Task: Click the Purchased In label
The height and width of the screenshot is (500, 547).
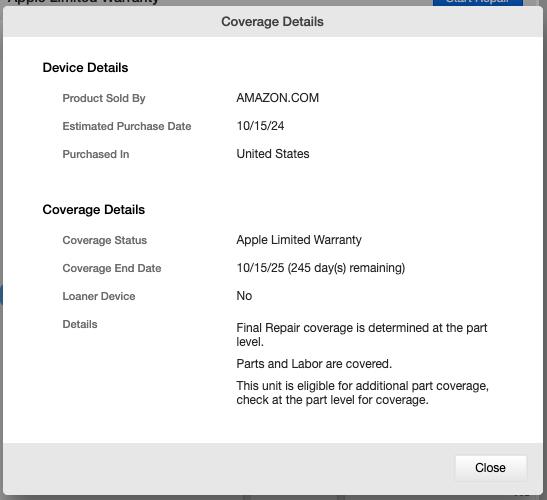Action: coord(96,154)
